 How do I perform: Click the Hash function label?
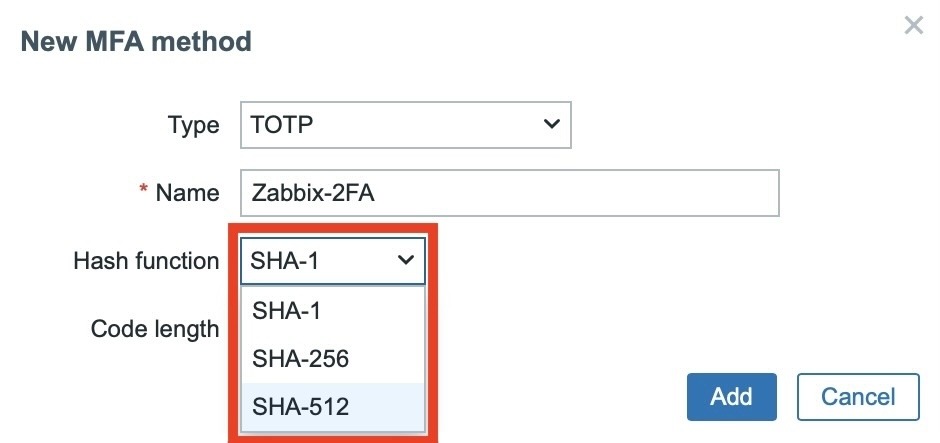(146, 261)
